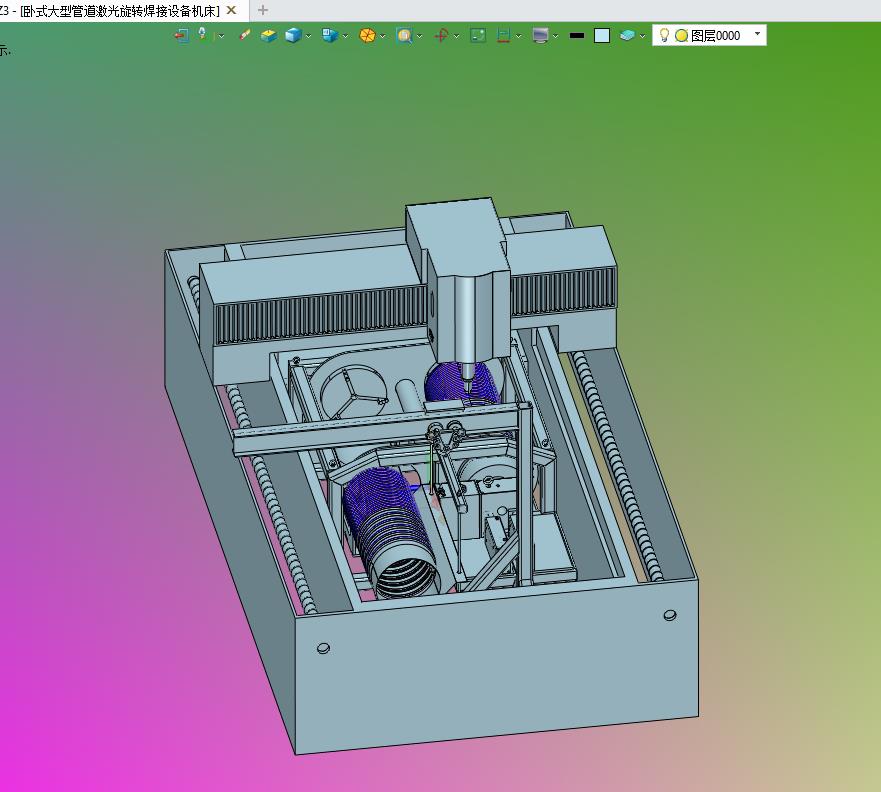Click the teal layer slab icon
The image size is (881, 792).
tap(627, 35)
